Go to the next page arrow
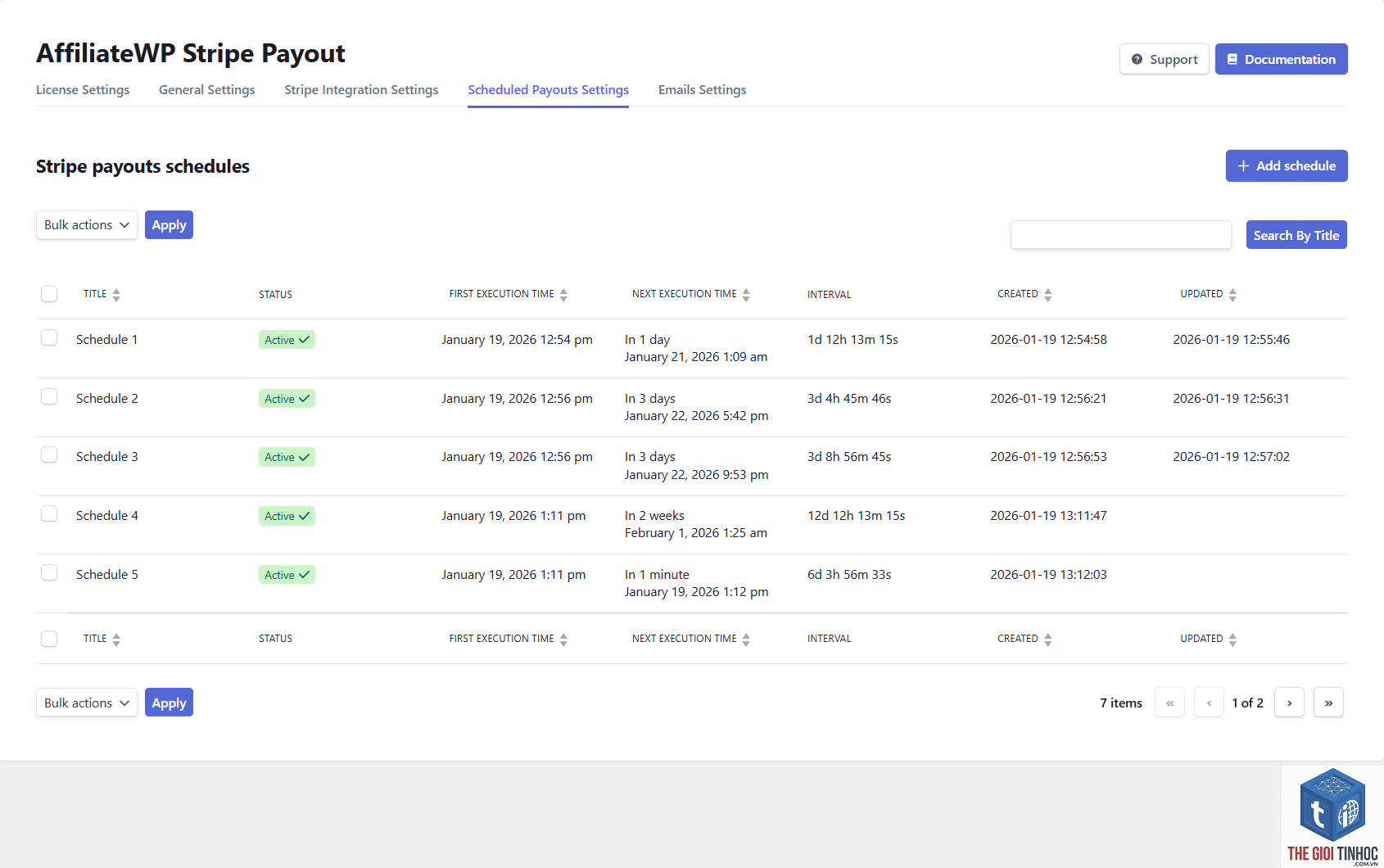 coord(1289,703)
